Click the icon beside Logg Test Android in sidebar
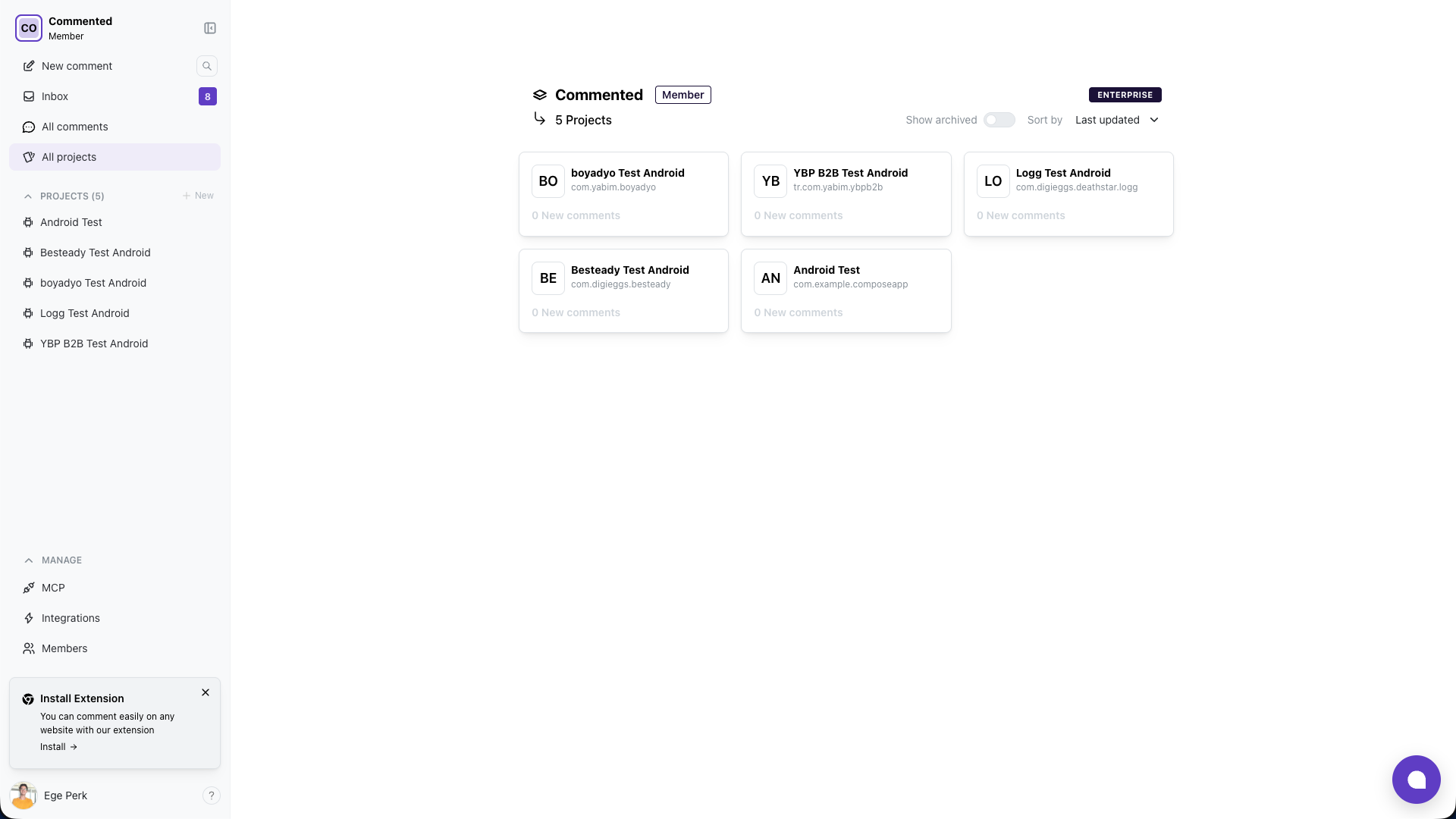The image size is (1456, 819). pyautogui.click(x=28, y=313)
